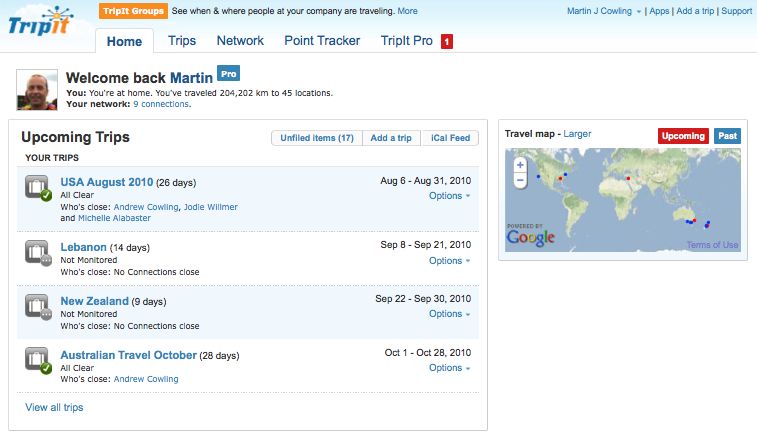Click the Sep 22 - Sep 30, 2010 date
The width and height of the screenshot is (757, 438).
pyautogui.click(x=423, y=299)
